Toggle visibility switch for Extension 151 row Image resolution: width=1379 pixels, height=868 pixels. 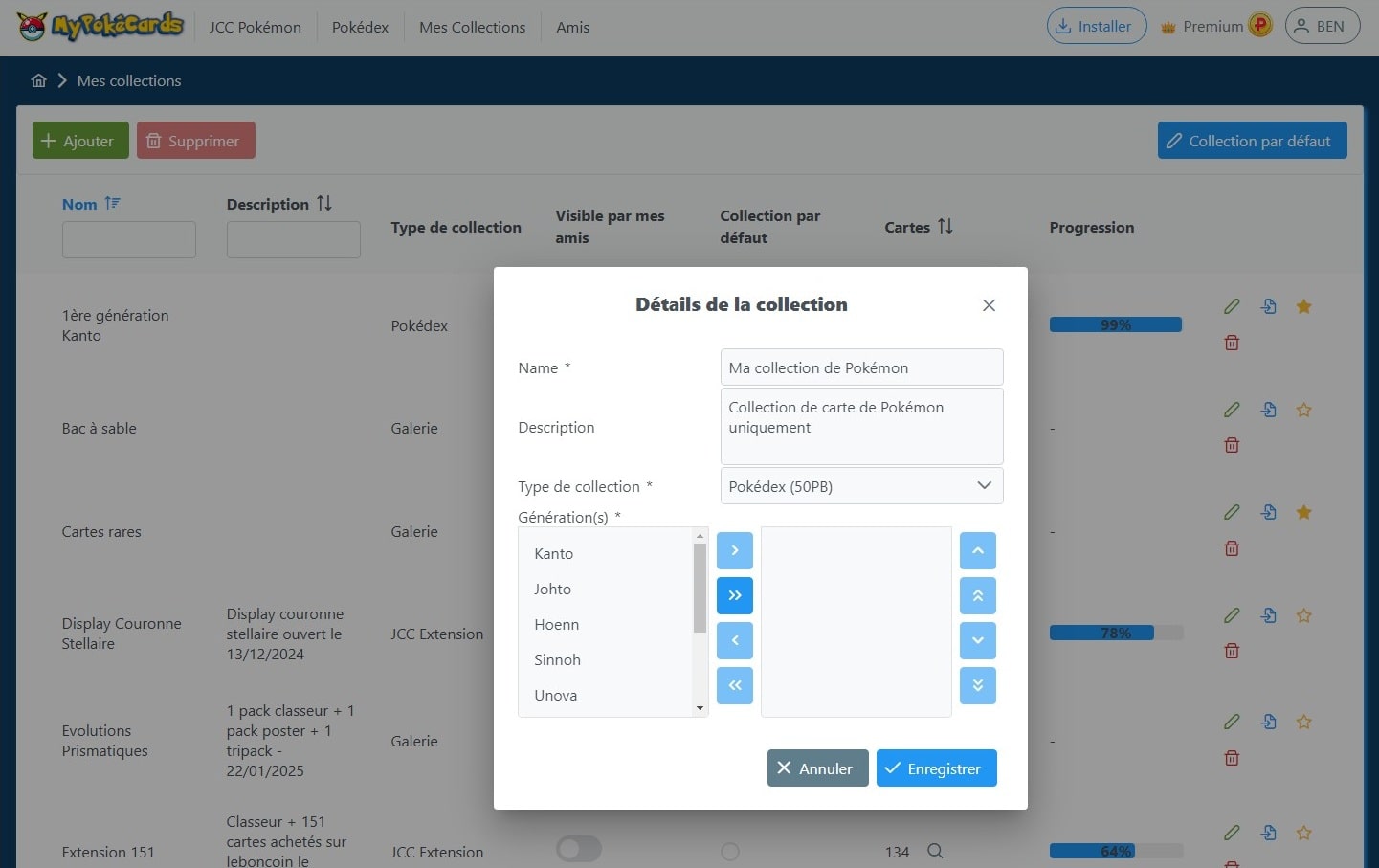pyautogui.click(x=579, y=849)
